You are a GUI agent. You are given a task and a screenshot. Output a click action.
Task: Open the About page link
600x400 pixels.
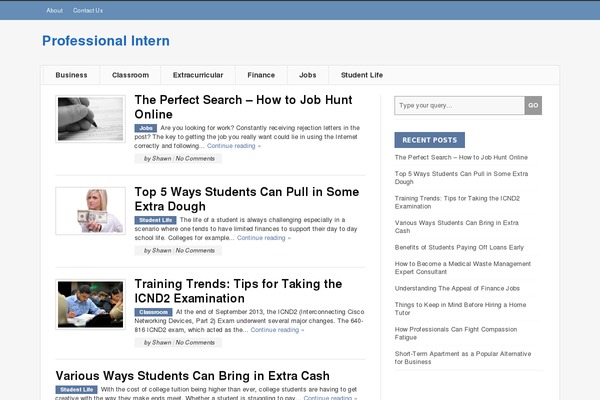pyautogui.click(x=54, y=10)
